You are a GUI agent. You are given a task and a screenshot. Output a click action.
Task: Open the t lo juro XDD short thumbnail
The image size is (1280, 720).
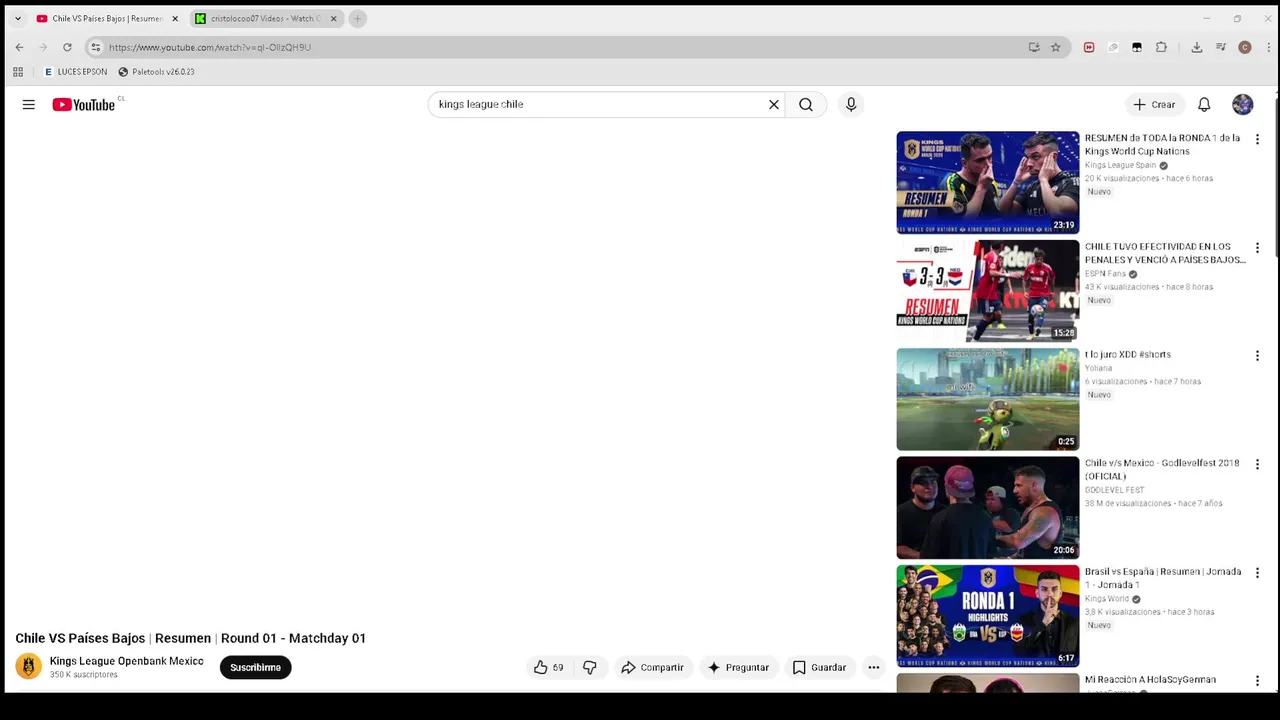click(988, 399)
